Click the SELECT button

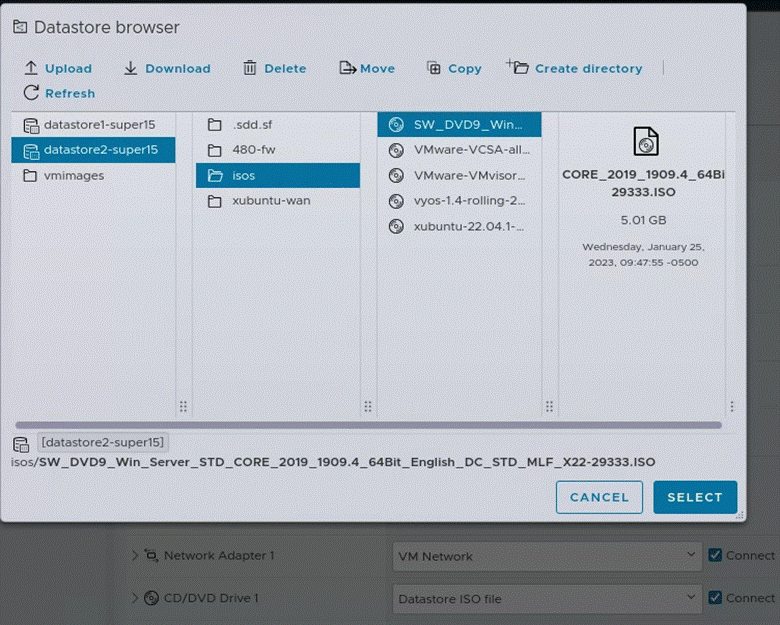click(695, 497)
